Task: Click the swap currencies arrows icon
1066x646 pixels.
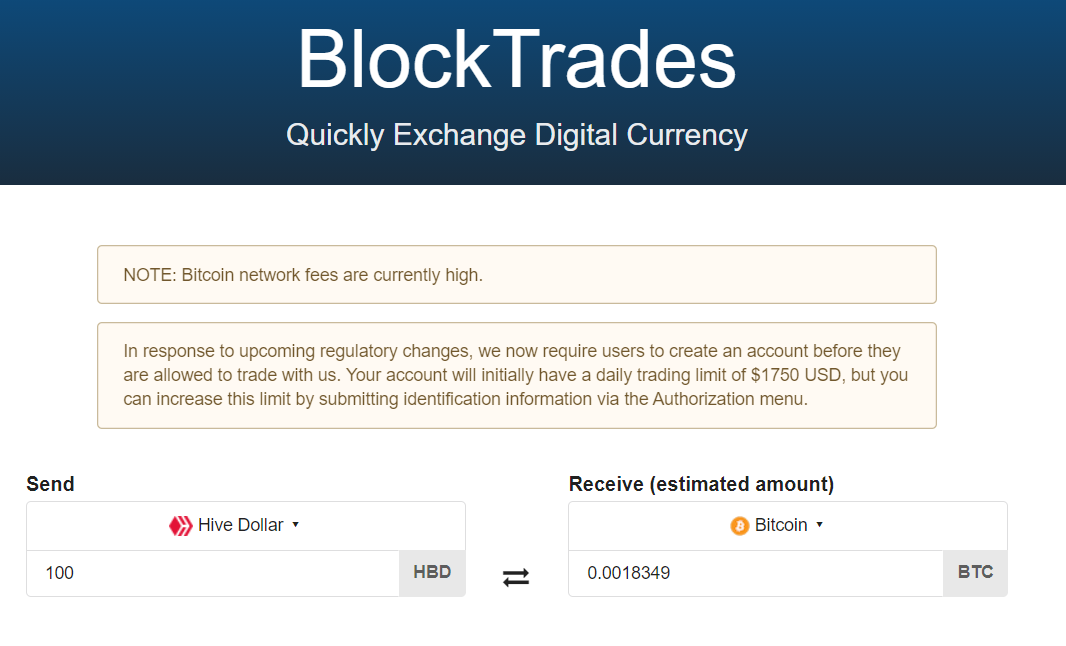Action: point(516,578)
